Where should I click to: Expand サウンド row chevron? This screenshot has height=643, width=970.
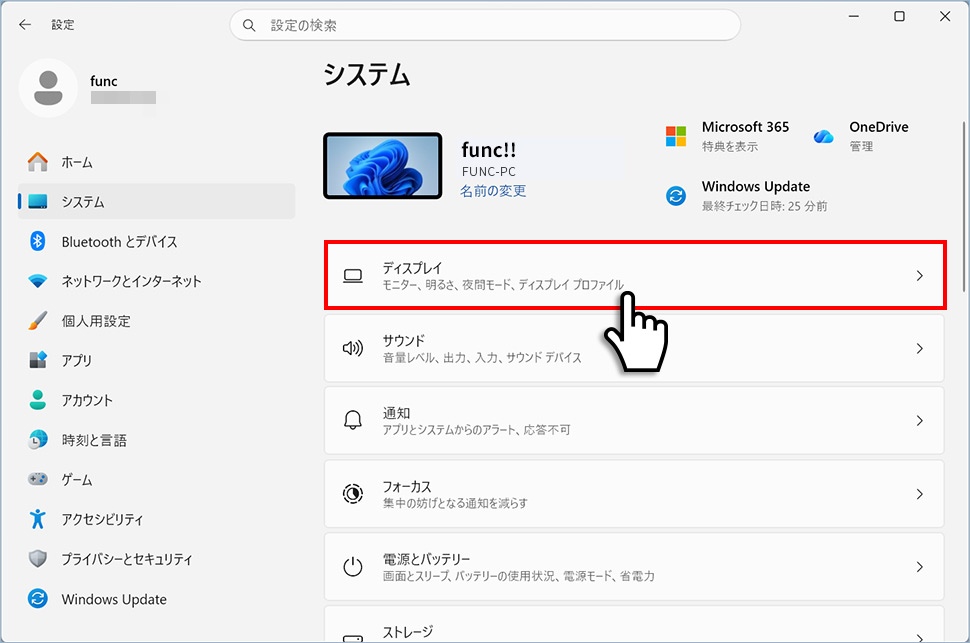(x=920, y=348)
